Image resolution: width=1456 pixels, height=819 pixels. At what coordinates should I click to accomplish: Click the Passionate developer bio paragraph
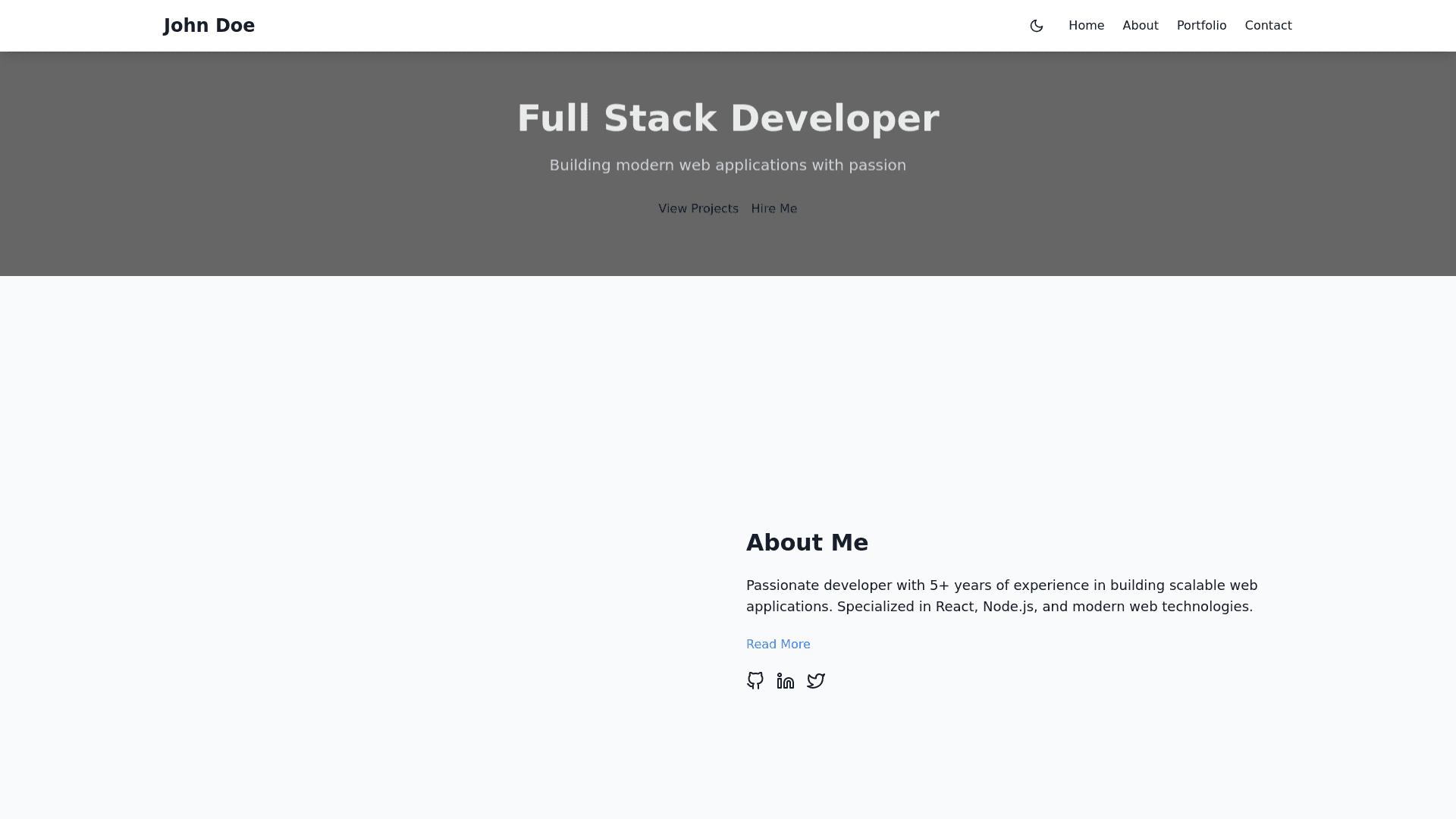(x=1001, y=585)
